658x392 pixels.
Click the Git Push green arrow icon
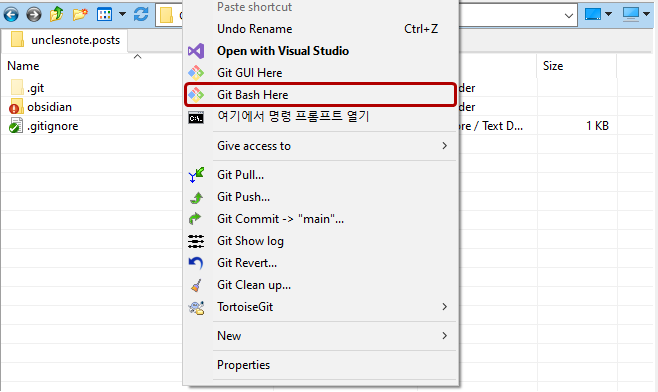(x=196, y=197)
